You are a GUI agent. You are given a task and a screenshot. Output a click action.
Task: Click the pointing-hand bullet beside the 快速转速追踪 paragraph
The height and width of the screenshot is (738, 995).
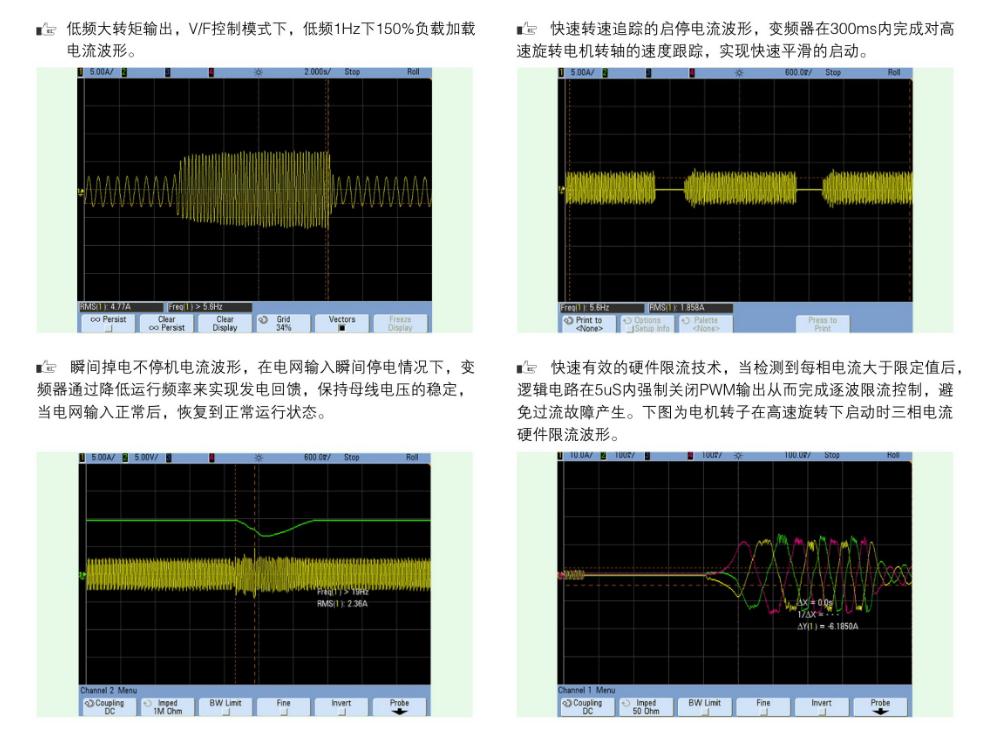point(524,31)
